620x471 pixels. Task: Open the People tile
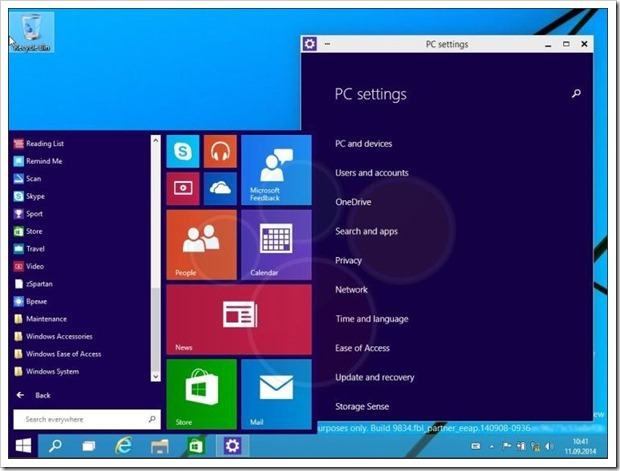pos(201,245)
